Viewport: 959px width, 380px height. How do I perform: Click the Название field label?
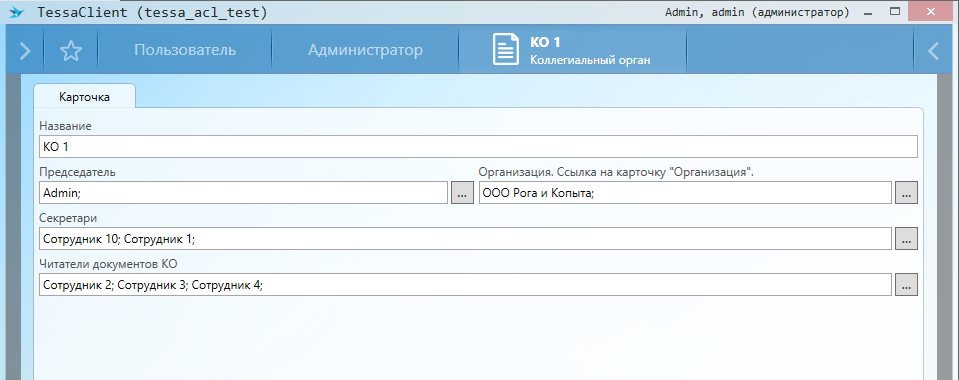pyautogui.click(x=65, y=126)
